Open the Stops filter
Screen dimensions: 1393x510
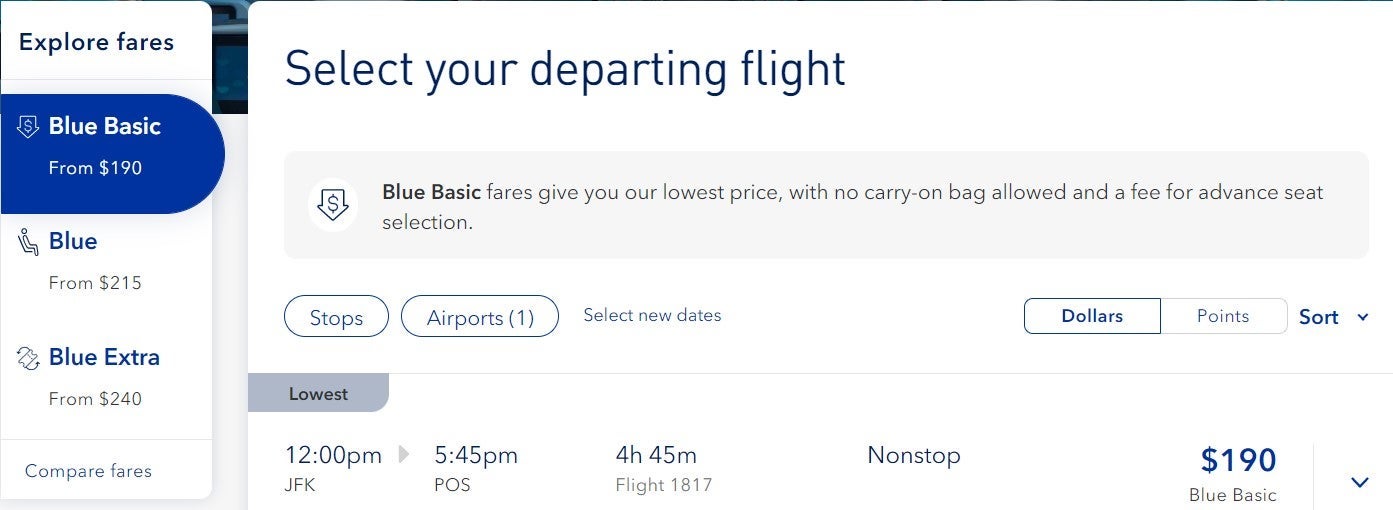[x=336, y=318]
